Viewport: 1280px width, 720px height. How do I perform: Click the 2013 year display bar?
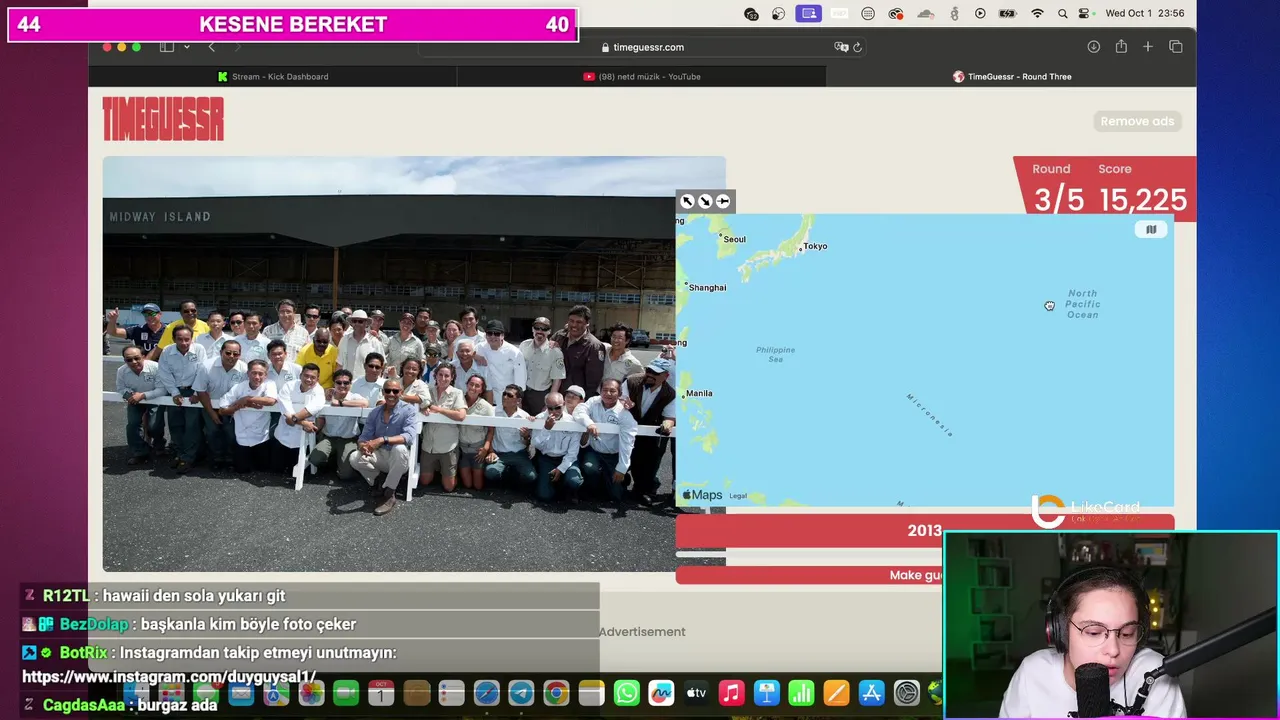[x=924, y=531]
